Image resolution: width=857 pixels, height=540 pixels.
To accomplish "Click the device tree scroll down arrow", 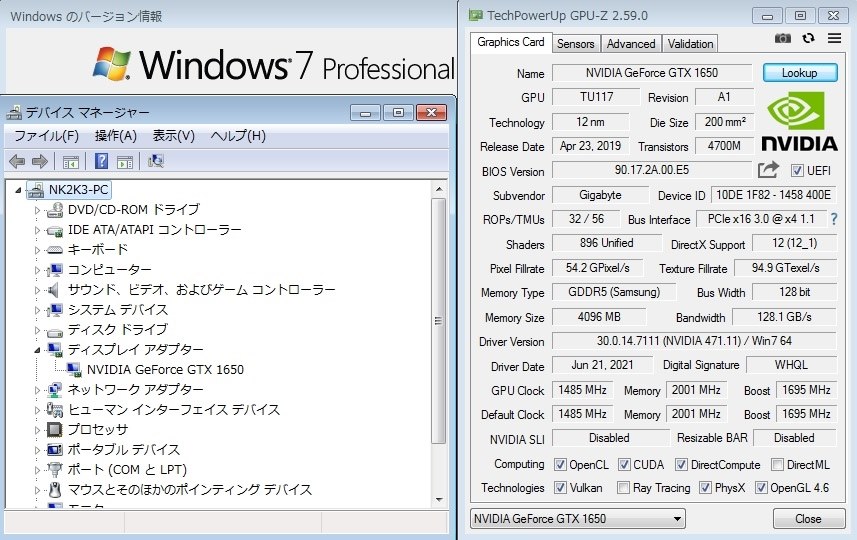I will coord(438,500).
